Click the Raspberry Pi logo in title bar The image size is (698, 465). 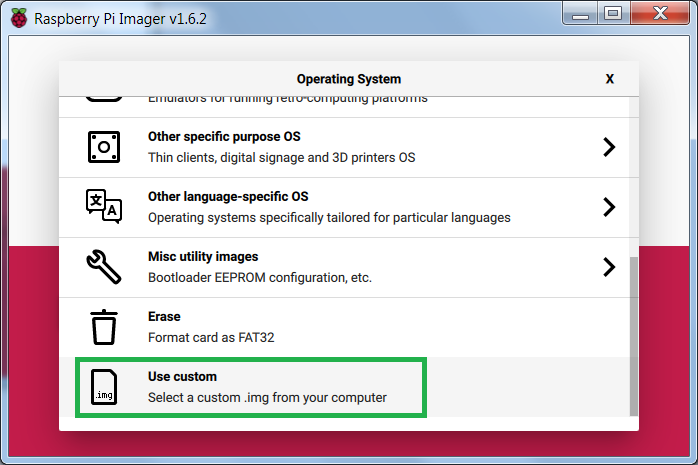[x=19, y=18]
